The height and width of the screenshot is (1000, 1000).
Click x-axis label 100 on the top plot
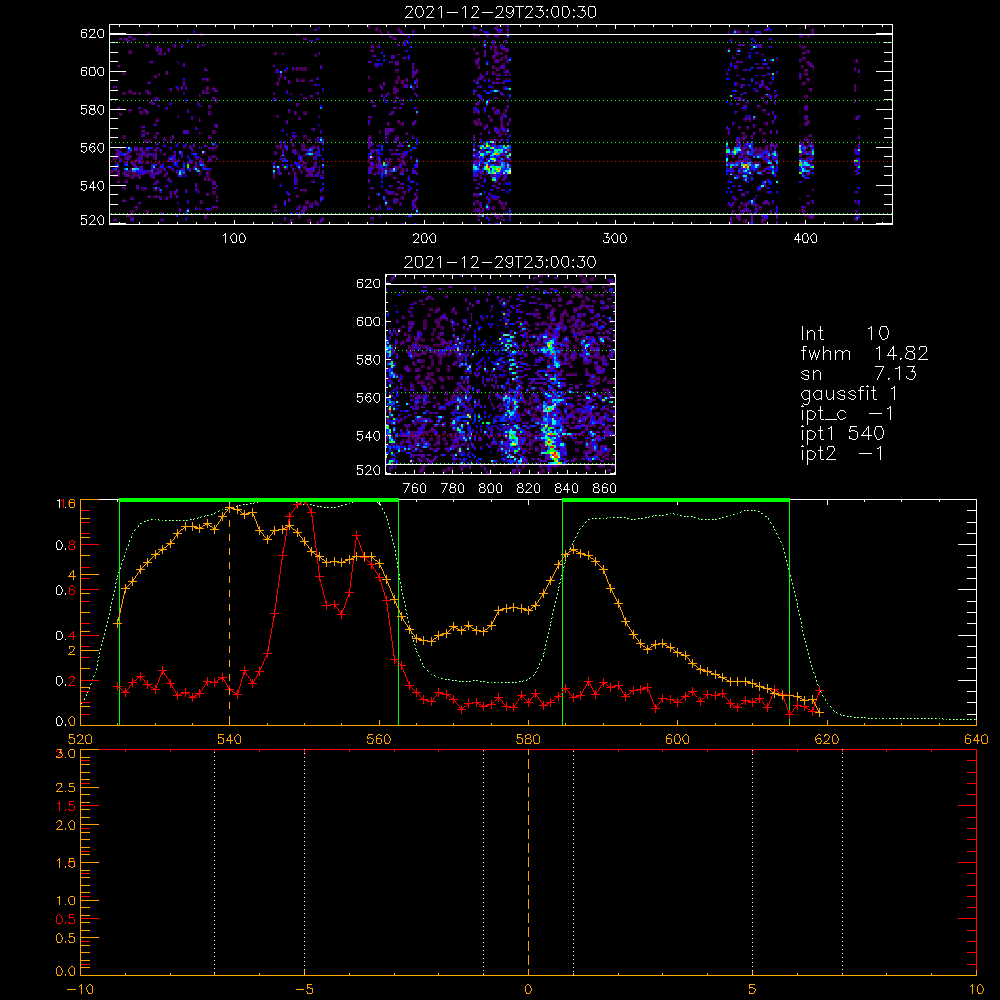point(234,239)
